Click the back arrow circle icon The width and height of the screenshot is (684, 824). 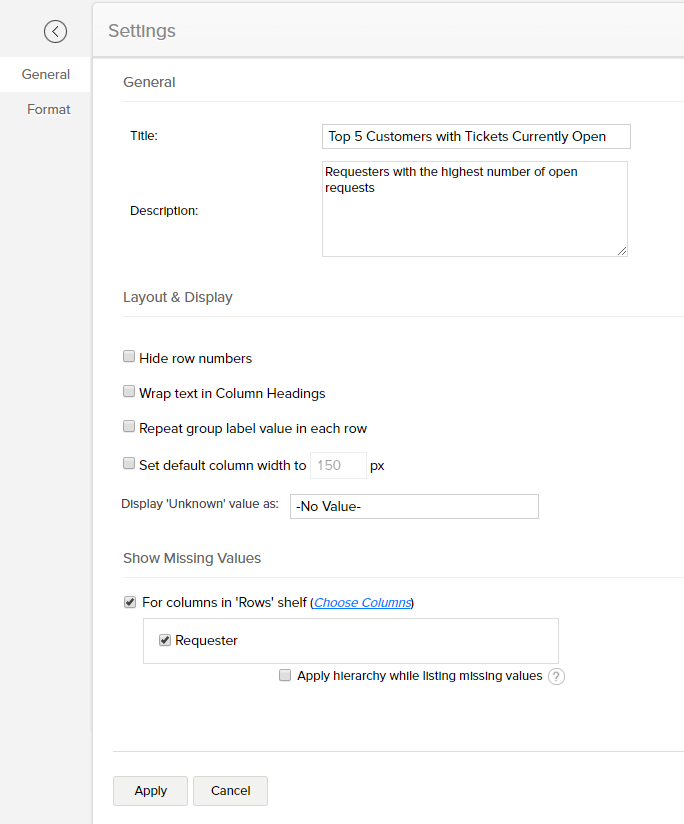(55, 32)
